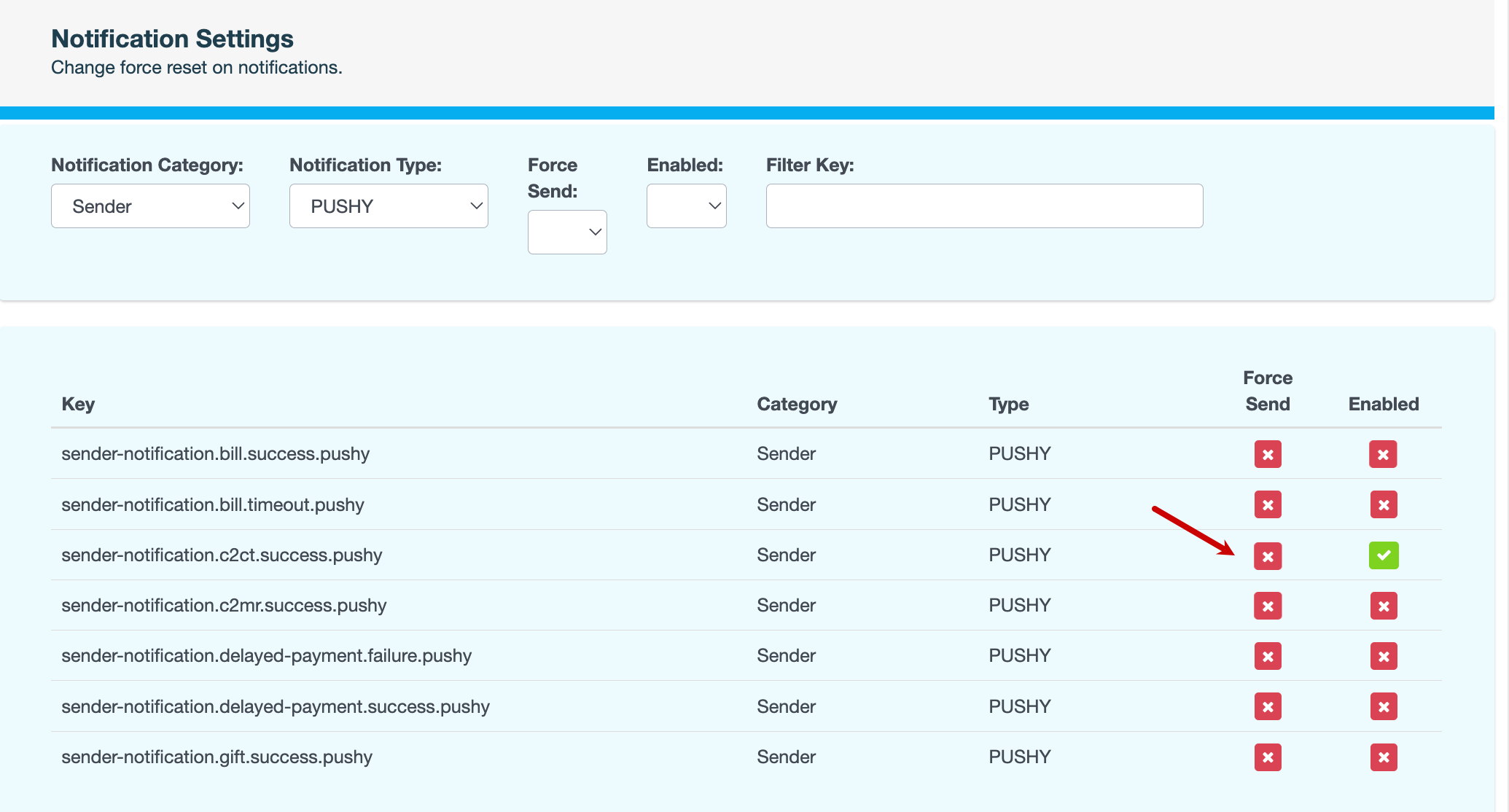Click the Key column header

[x=78, y=404]
